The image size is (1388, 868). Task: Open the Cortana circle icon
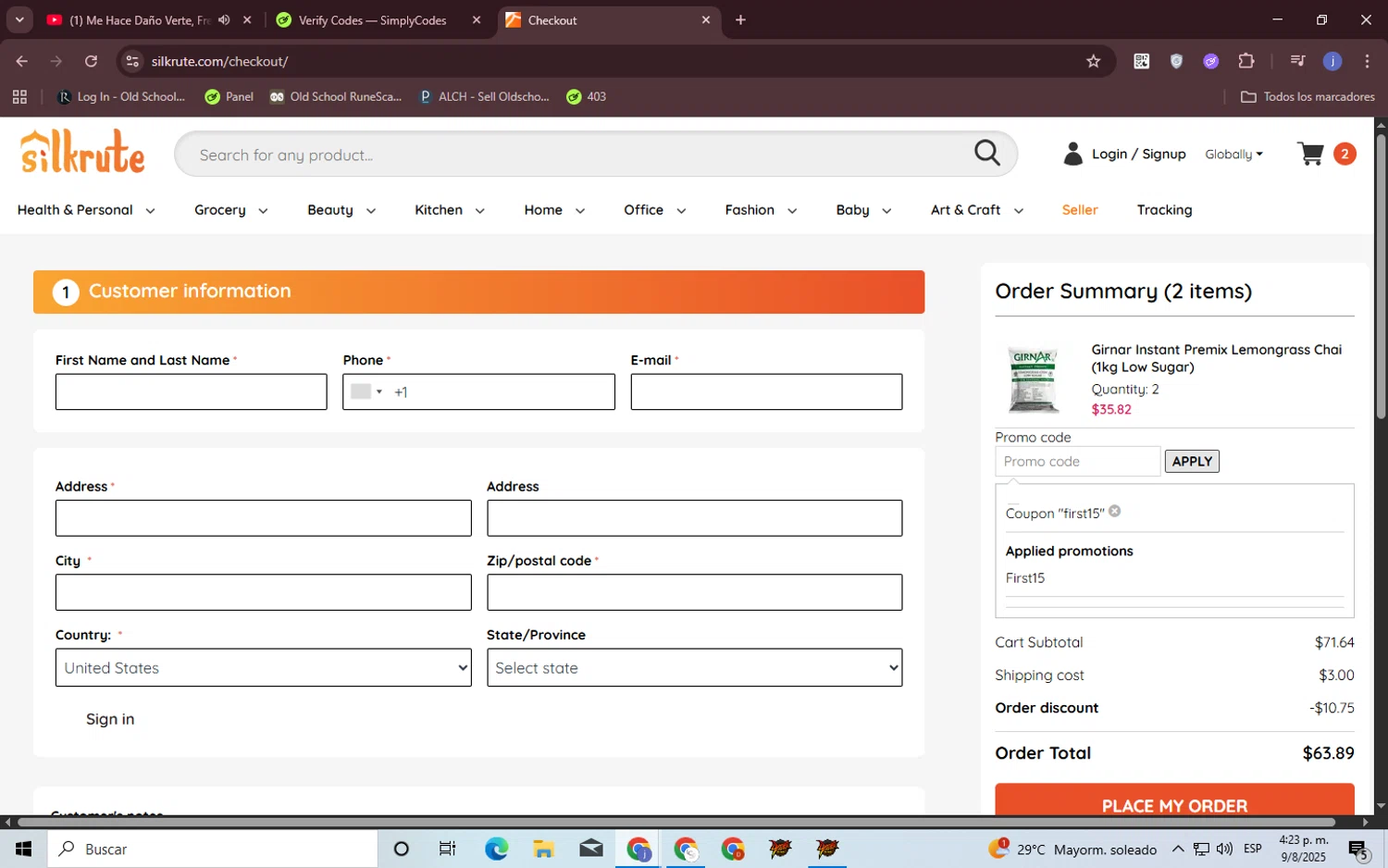click(x=401, y=849)
